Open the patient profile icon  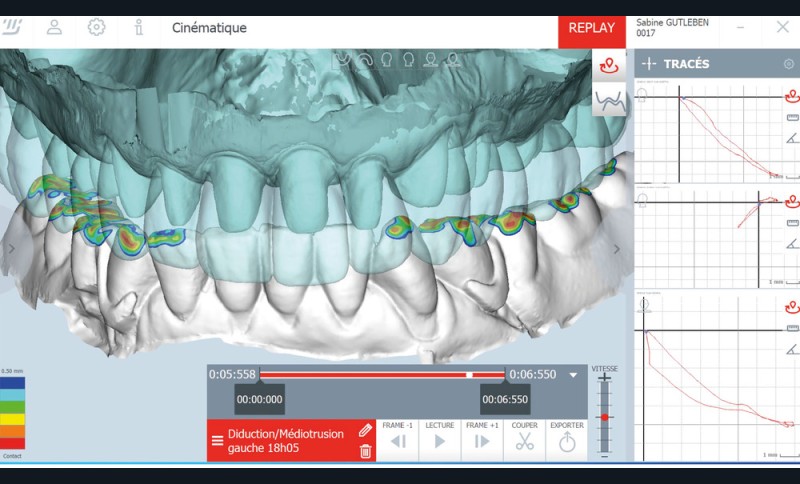(x=55, y=28)
